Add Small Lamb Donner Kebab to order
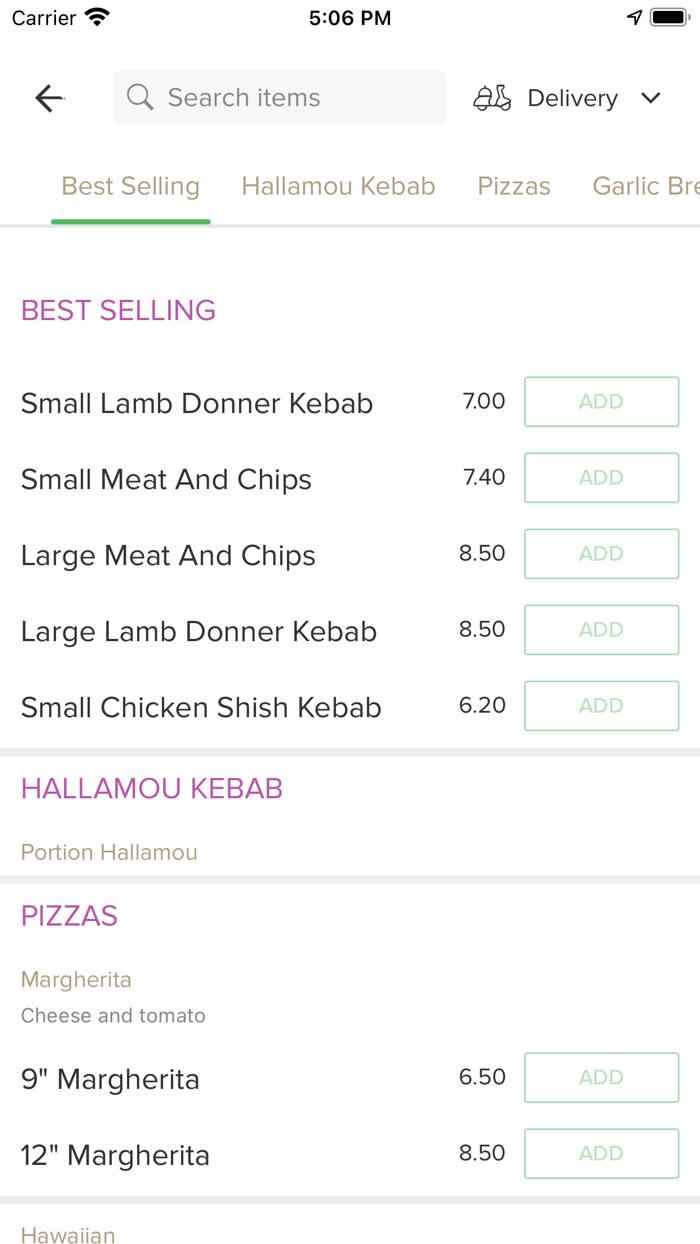This screenshot has height=1244, width=700. tap(601, 401)
